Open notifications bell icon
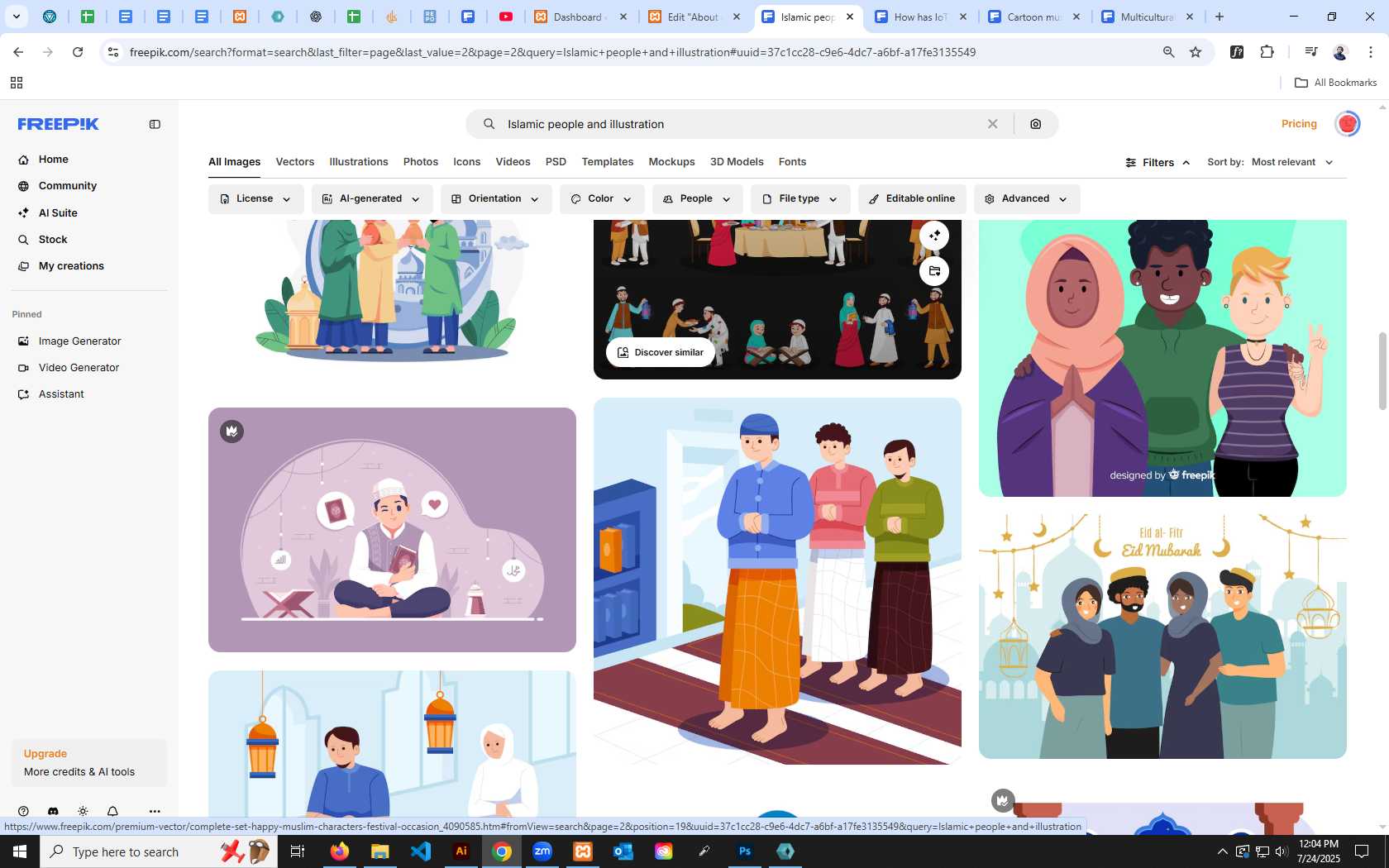Viewport: 1389px width, 868px height. tap(112, 812)
